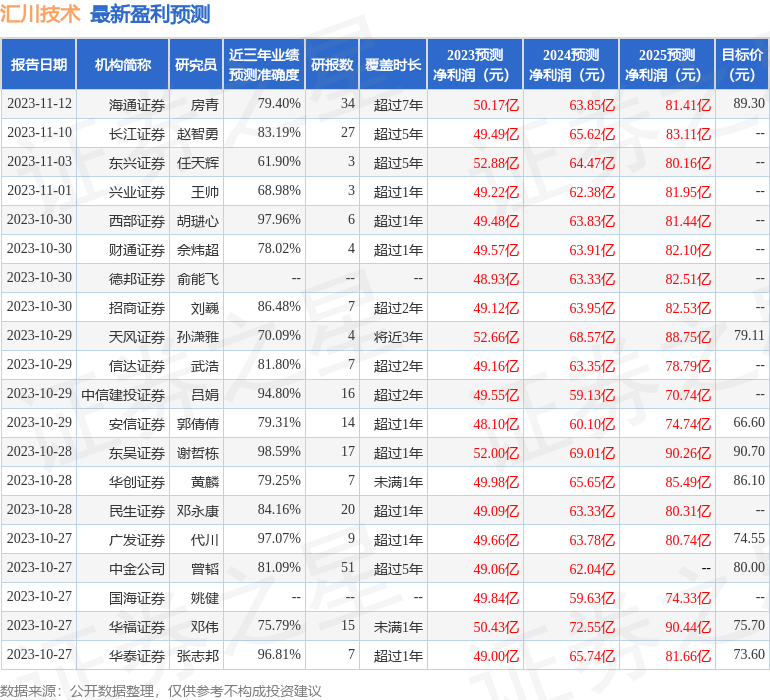Image resolution: width=770 pixels, height=700 pixels.
Task: Select the 2023预测净利润 column header
Action: coord(475,65)
